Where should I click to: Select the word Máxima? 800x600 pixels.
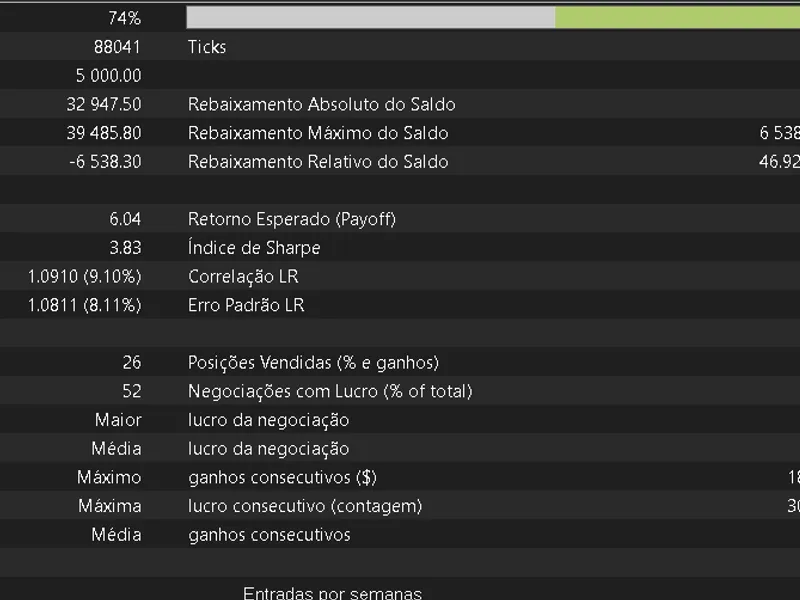click(110, 506)
